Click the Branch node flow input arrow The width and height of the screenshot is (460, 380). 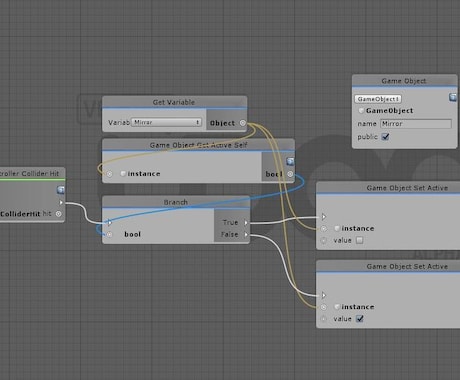coord(109,222)
